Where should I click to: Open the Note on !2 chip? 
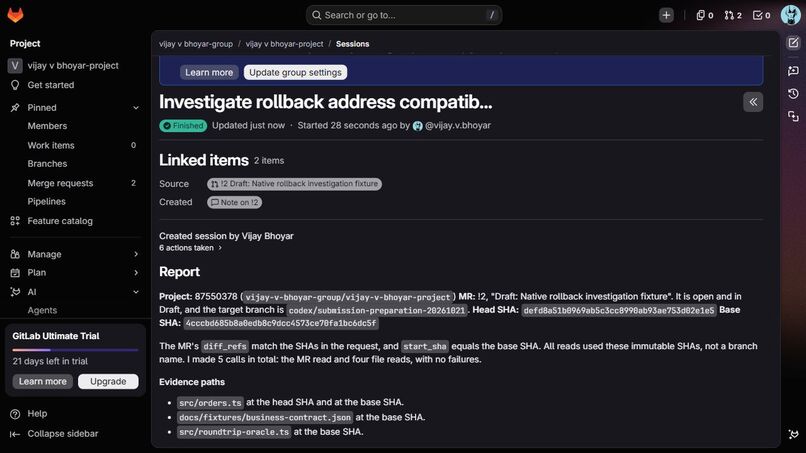234,203
